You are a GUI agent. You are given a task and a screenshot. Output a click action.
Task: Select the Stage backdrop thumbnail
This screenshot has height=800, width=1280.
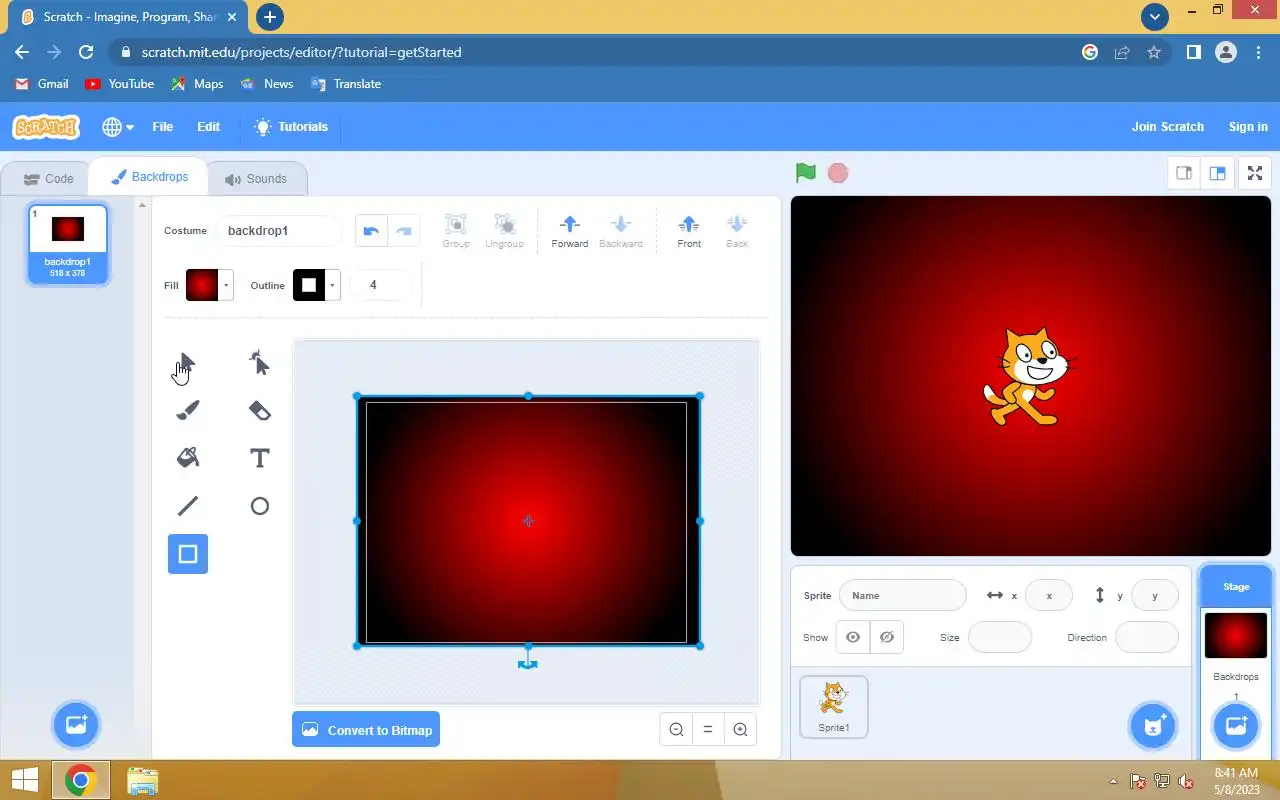pyautogui.click(x=1236, y=636)
